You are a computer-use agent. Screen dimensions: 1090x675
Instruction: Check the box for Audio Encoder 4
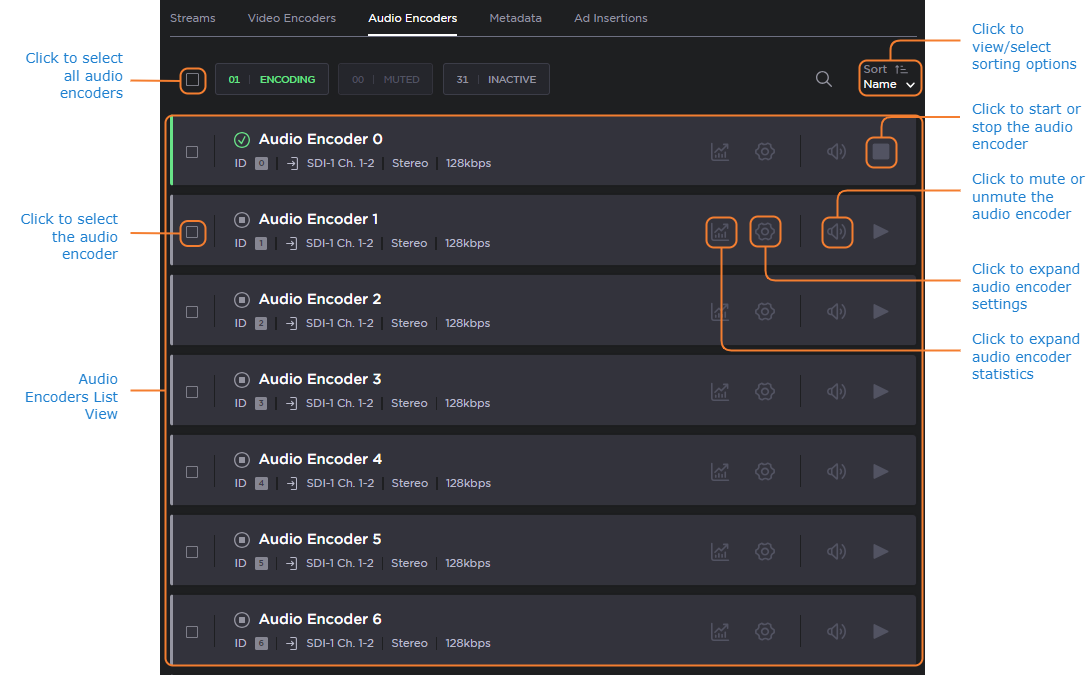click(x=192, y=472)
